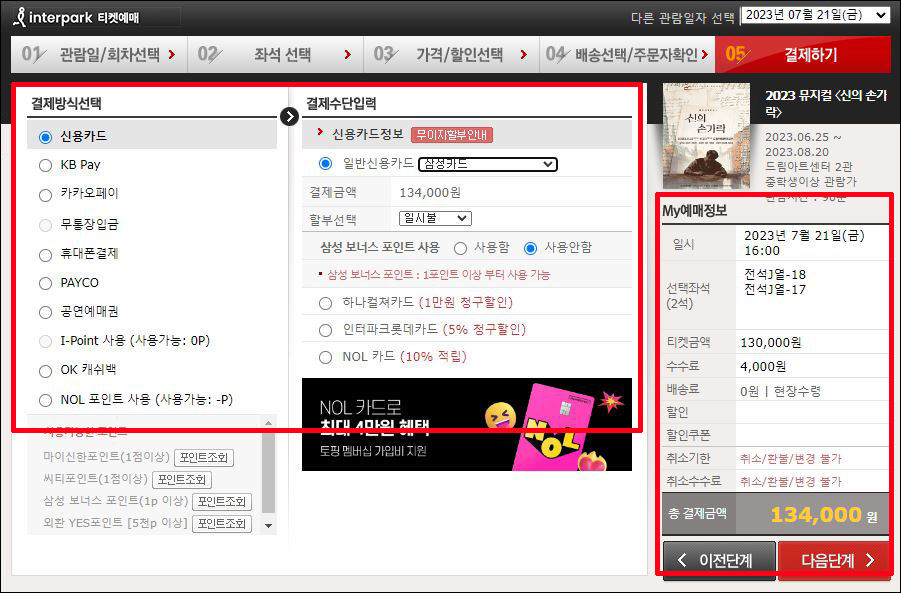Go to step 02 좌석 선택
Viewport: 901px width, 593px height.
276,55
